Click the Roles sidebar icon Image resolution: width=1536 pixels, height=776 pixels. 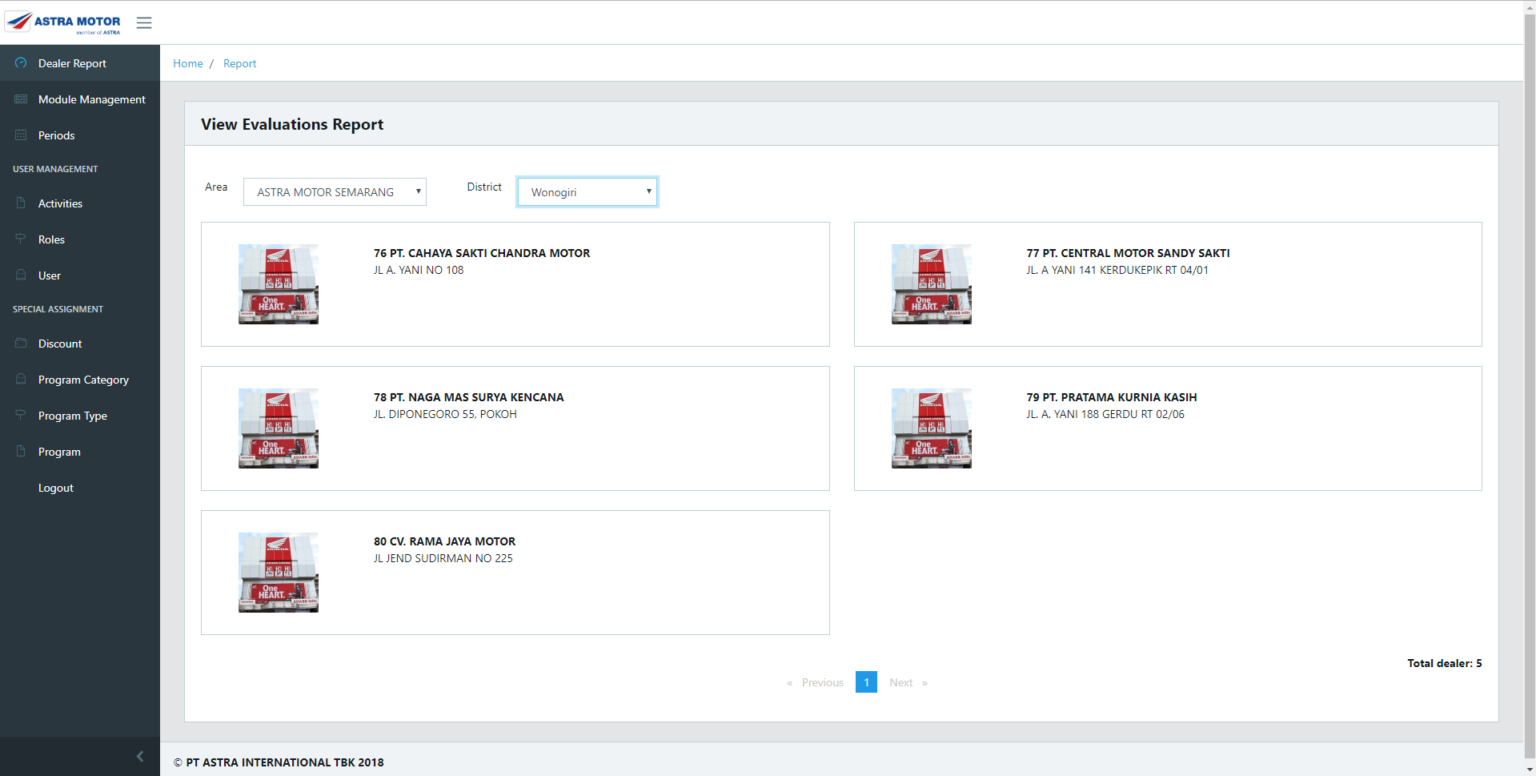click(x=21, y=239)
